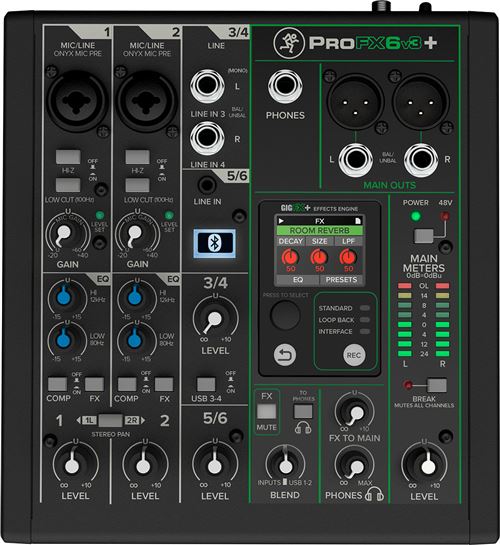
Task: Click the channel 1 LOW 80Hz EQ knob
Action: pyautogui.click(x=64, y=340)
